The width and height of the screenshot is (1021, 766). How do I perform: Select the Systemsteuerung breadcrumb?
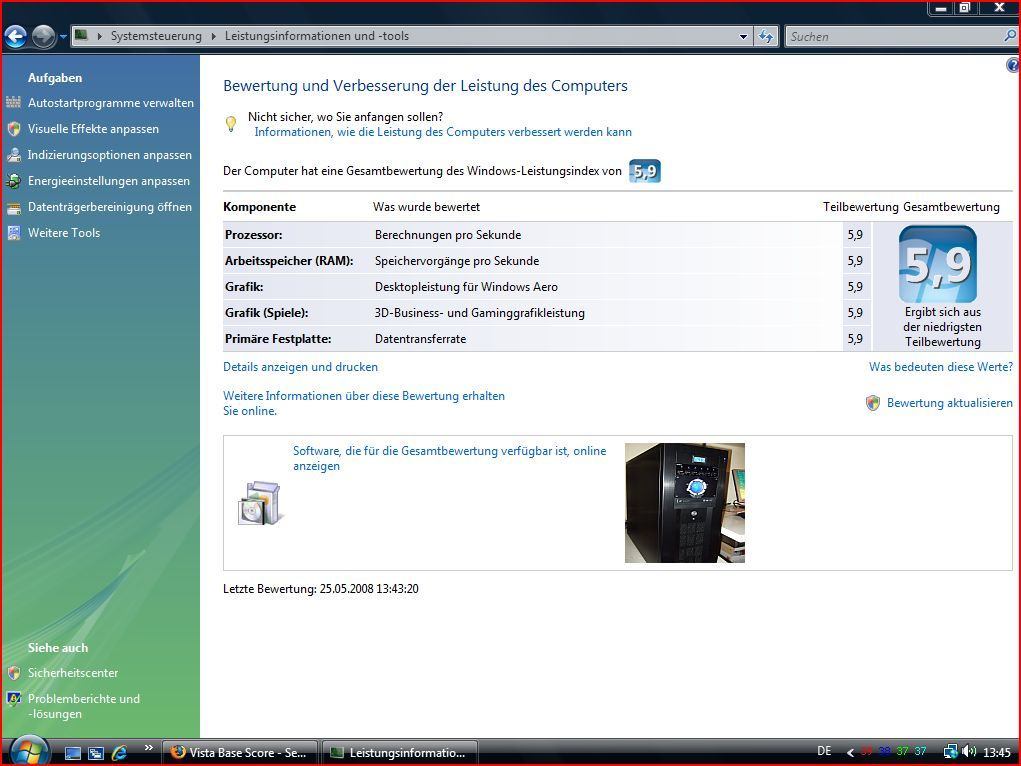156,36
